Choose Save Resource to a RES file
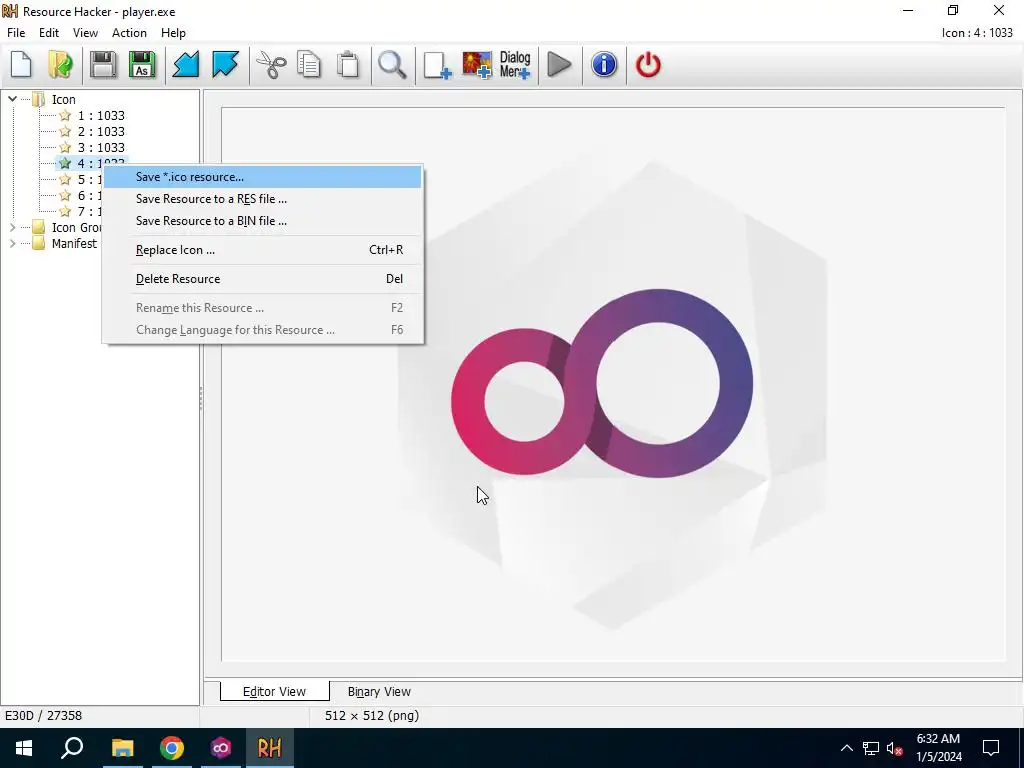The image size is (1024, 768). pyautogui.click(x=263, y=199)
